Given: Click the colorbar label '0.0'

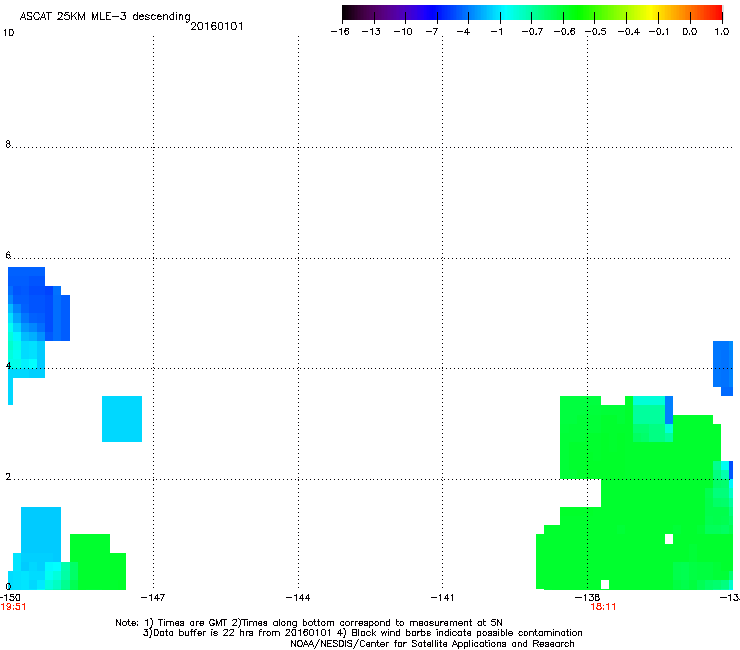Looking at the screenshot, I should click(690, 32).
